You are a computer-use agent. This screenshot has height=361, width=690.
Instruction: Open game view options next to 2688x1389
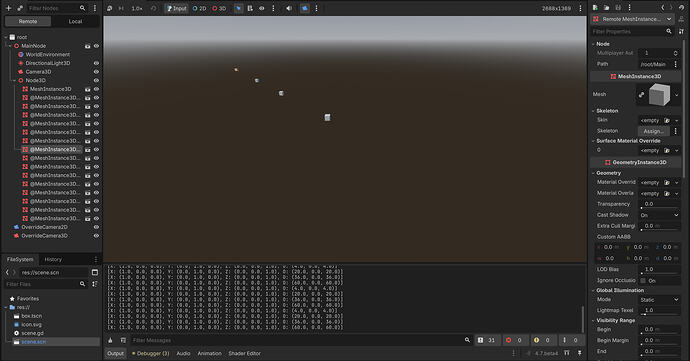(x=580, y=8)
